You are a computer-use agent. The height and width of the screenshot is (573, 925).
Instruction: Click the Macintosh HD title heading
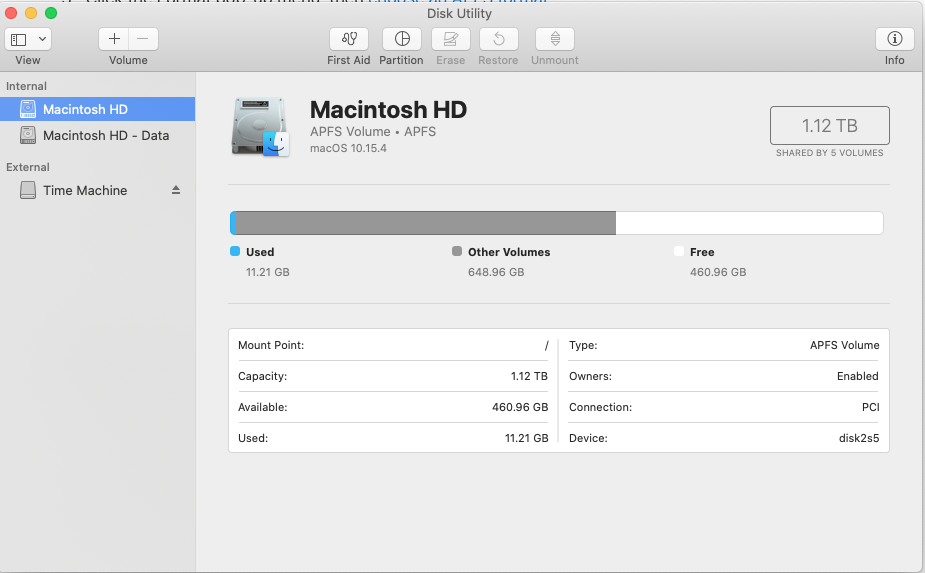coord(388,110)
